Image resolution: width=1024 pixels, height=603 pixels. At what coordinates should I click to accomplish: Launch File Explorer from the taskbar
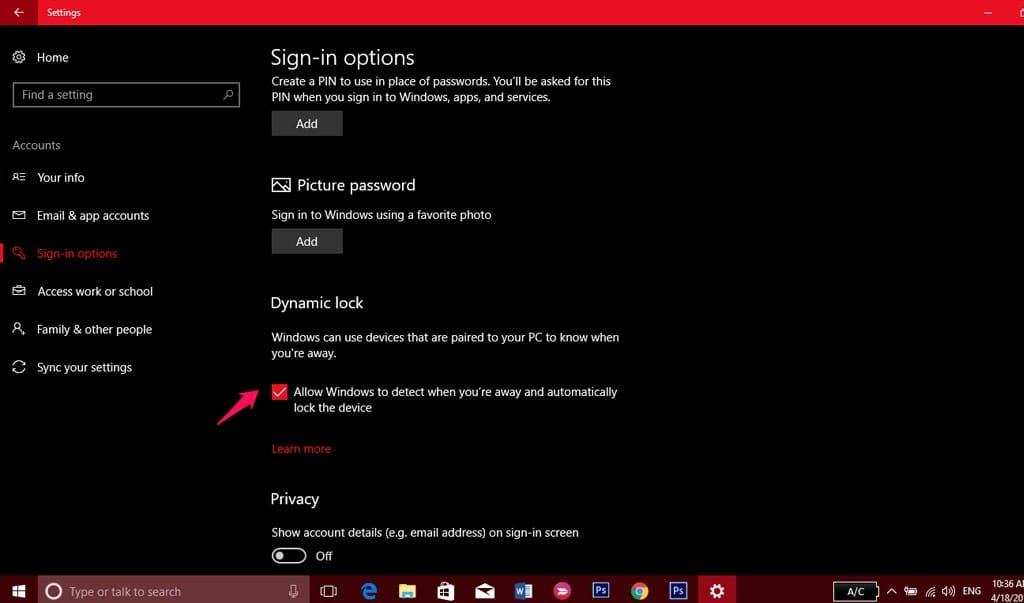click(407, 591)
